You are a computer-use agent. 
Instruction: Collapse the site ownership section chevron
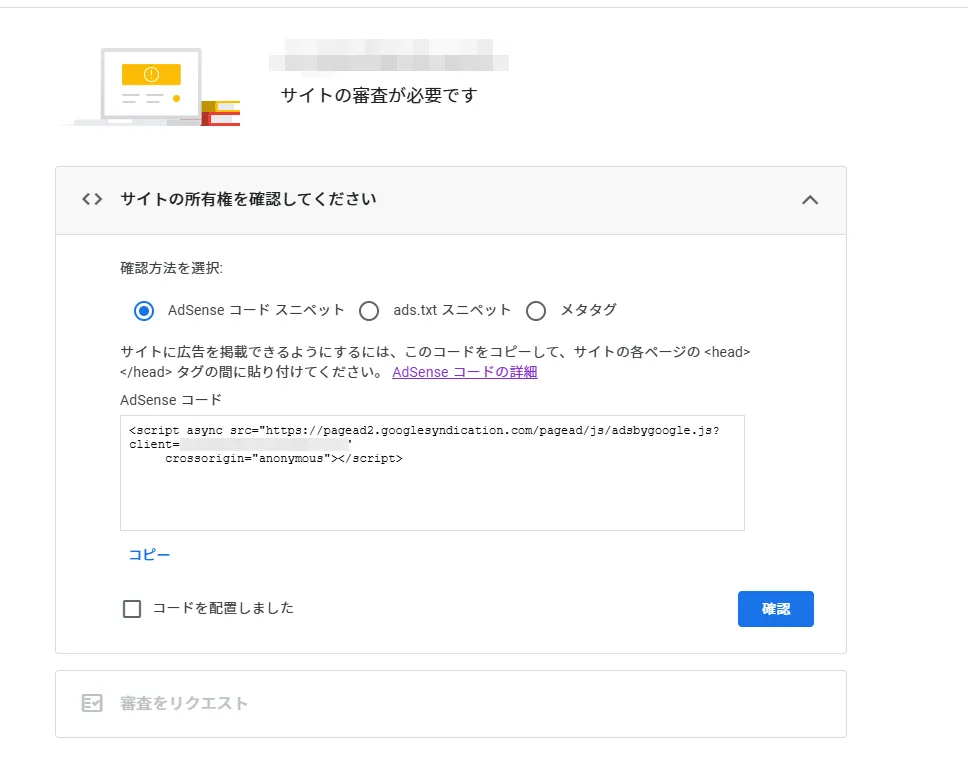point(810,200)
